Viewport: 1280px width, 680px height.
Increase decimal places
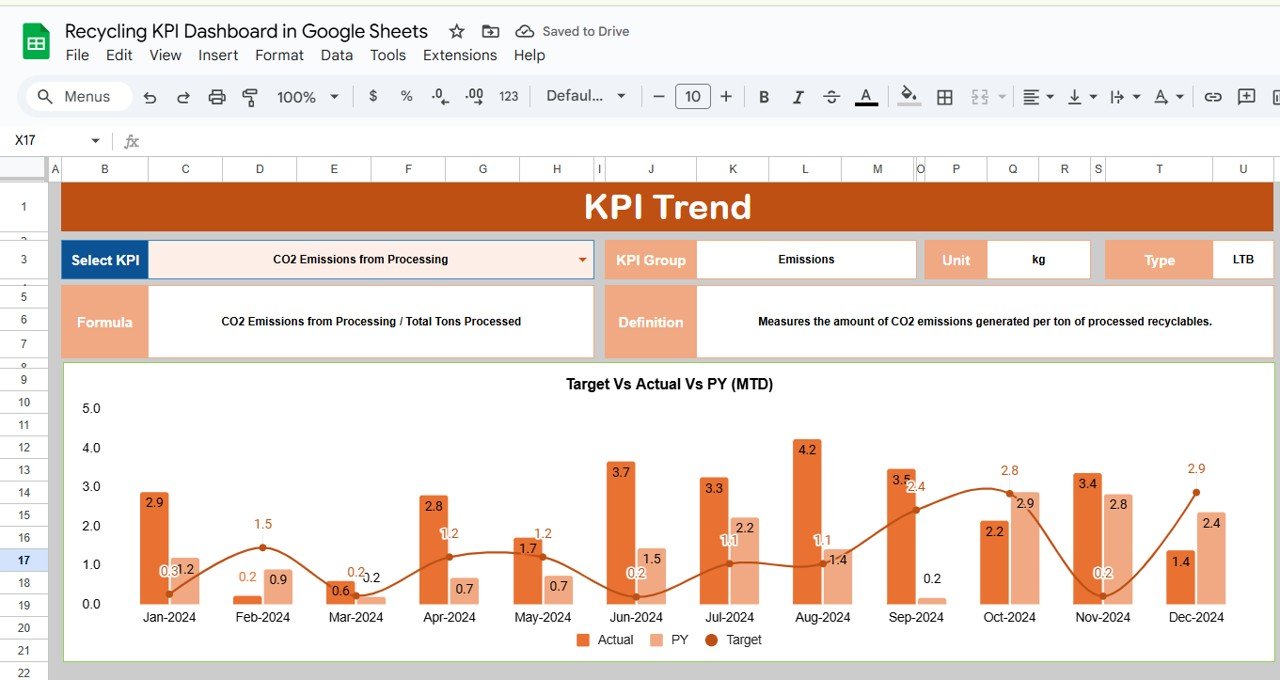point(474,96)
